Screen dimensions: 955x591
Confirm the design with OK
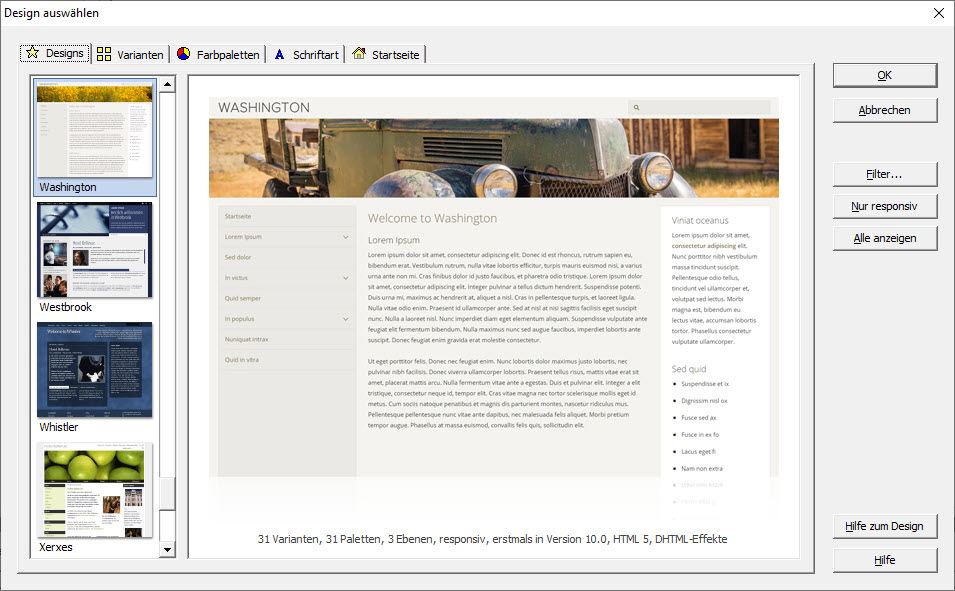click(x=885, y=75)
